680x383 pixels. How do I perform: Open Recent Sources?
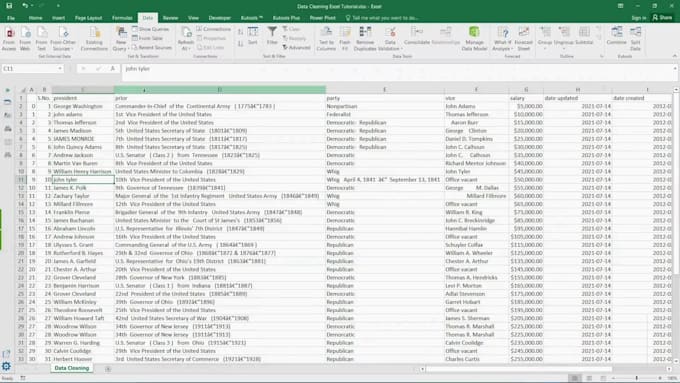[x=152, y=47]
